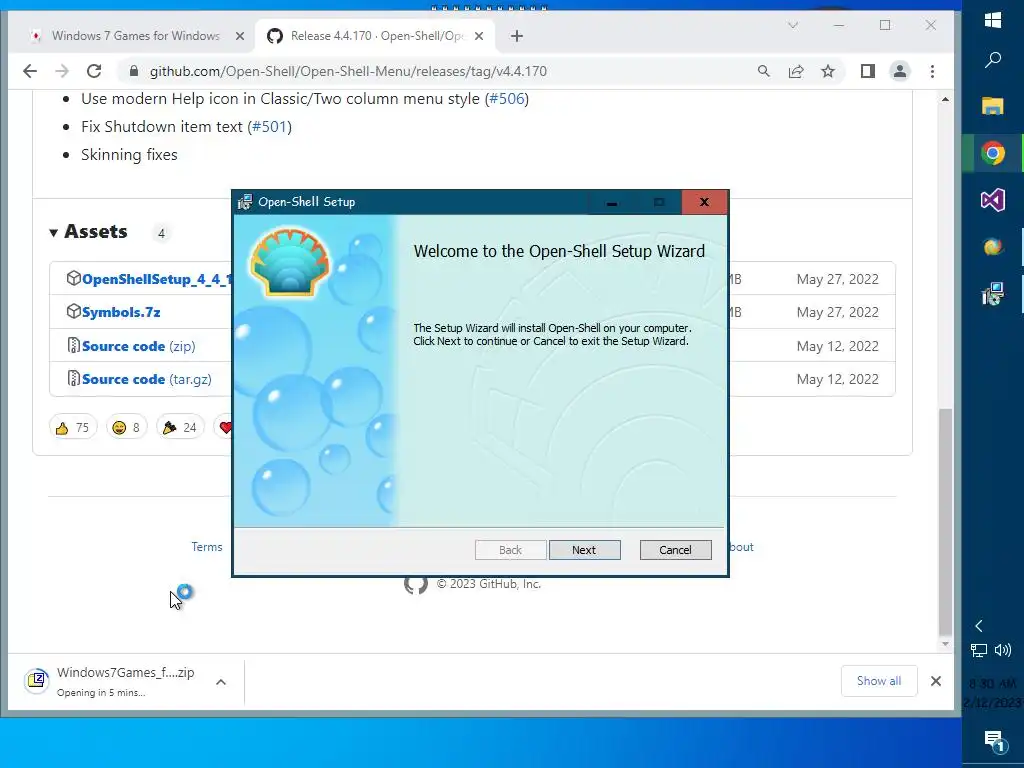
Task: Open Terms footer link
Action: 206,547
